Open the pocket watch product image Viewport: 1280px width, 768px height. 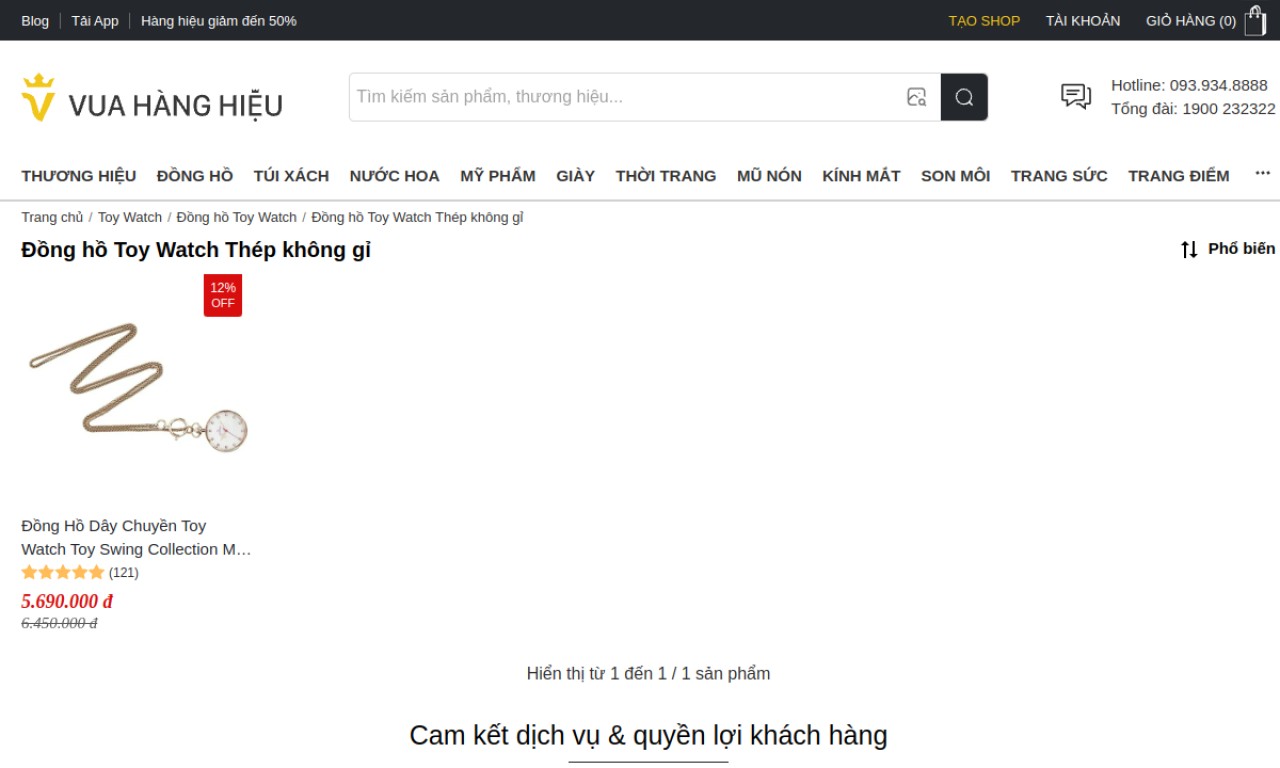click(137, 390)
